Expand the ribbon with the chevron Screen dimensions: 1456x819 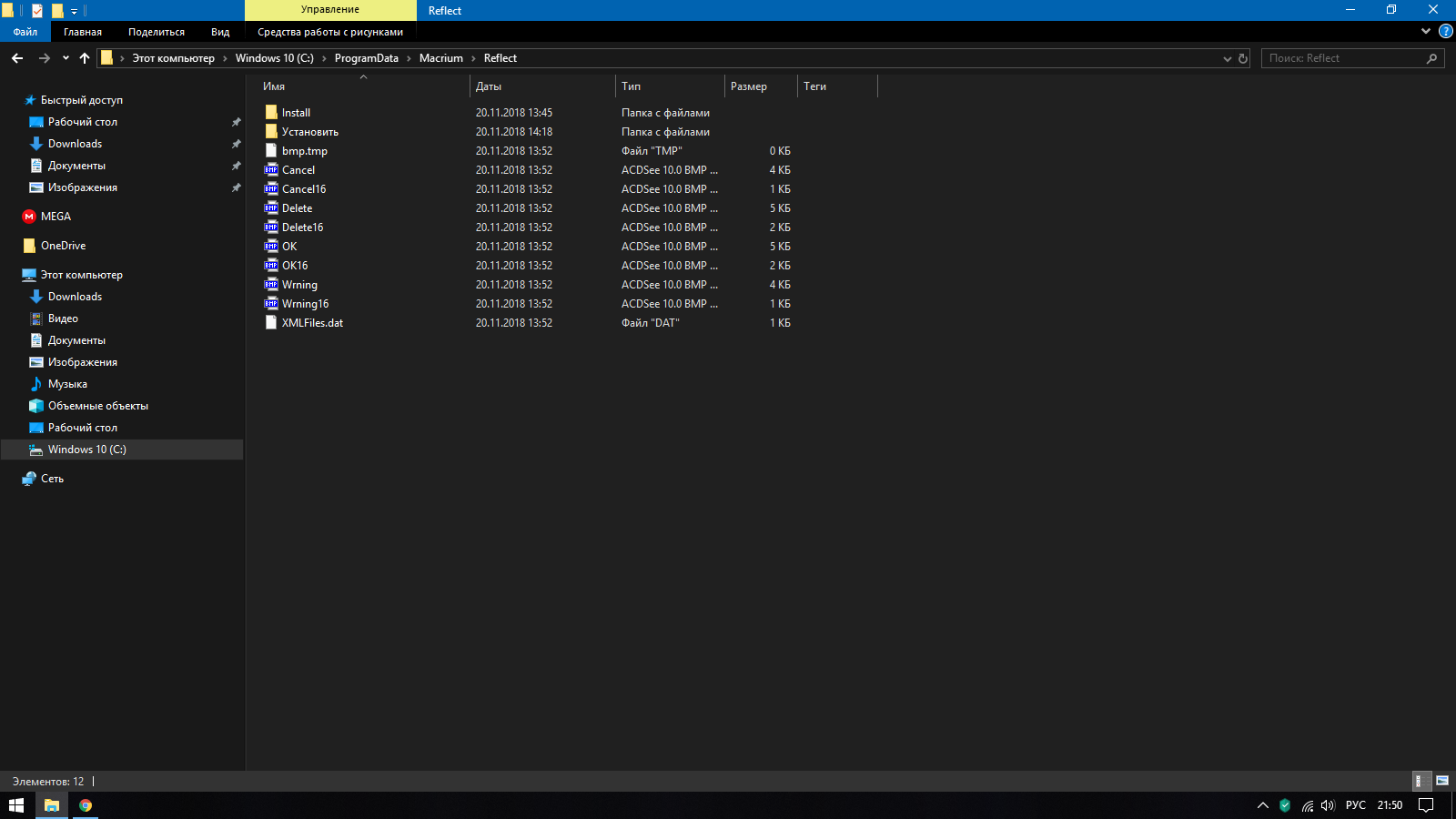1426,32
